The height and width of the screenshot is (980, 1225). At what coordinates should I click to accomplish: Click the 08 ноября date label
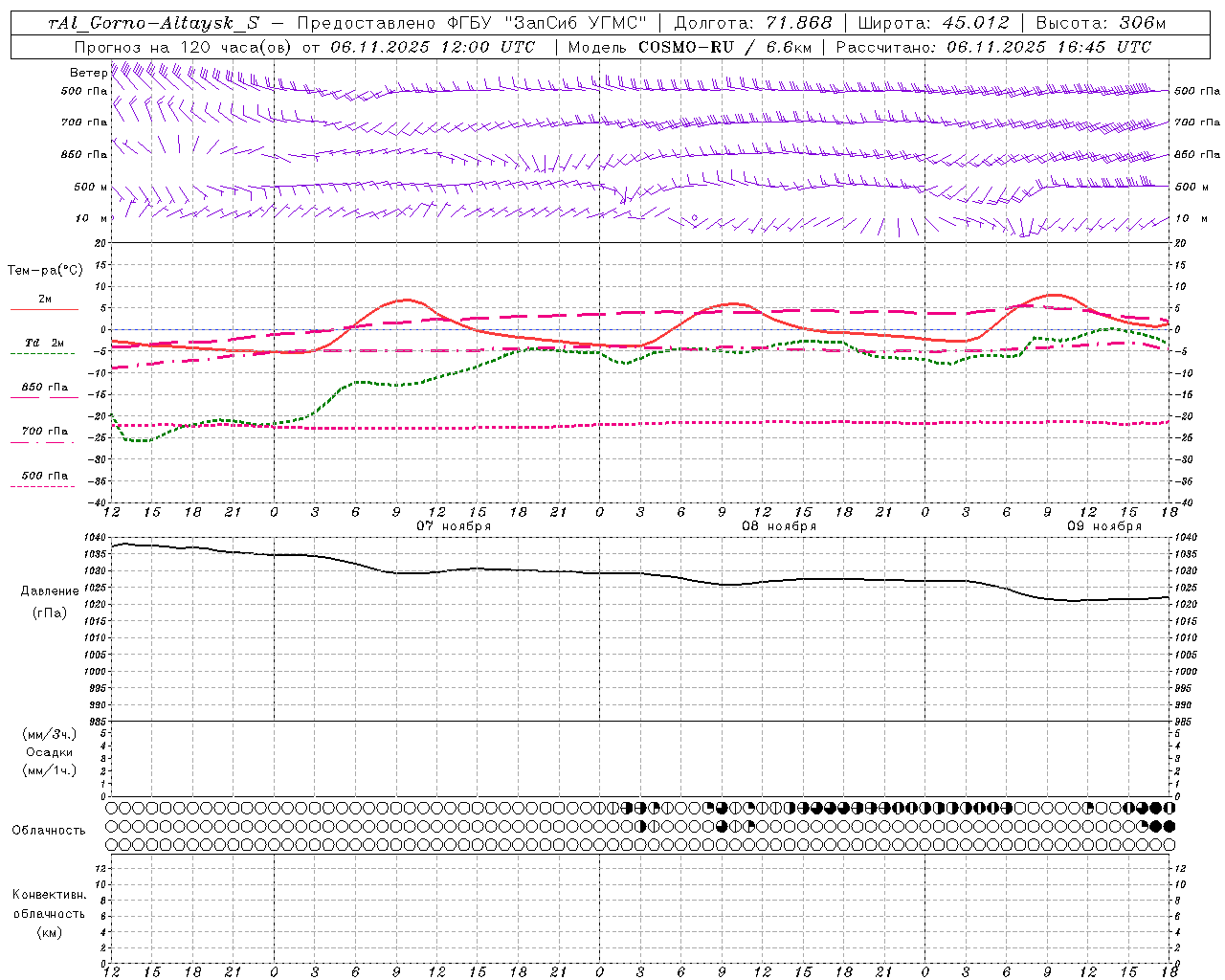(x=779, y=526)
